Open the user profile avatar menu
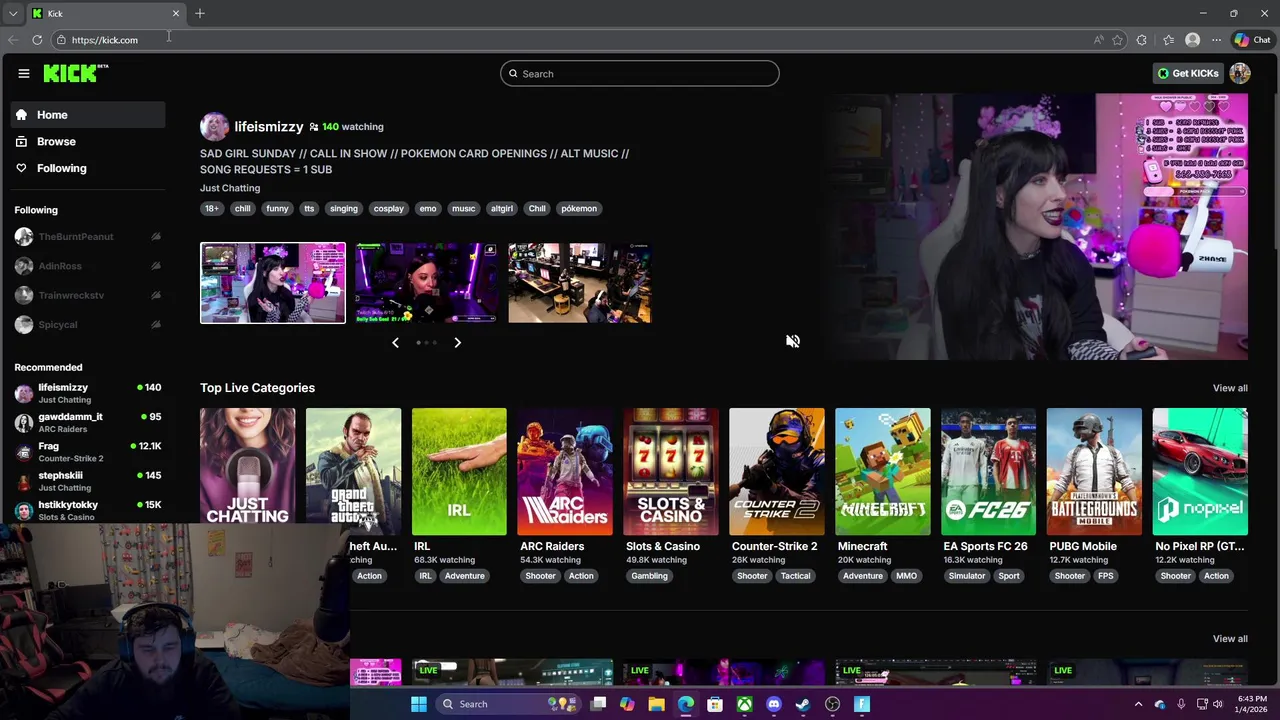The height and width of the screenshot is (720, 1280). (1240, 73)
